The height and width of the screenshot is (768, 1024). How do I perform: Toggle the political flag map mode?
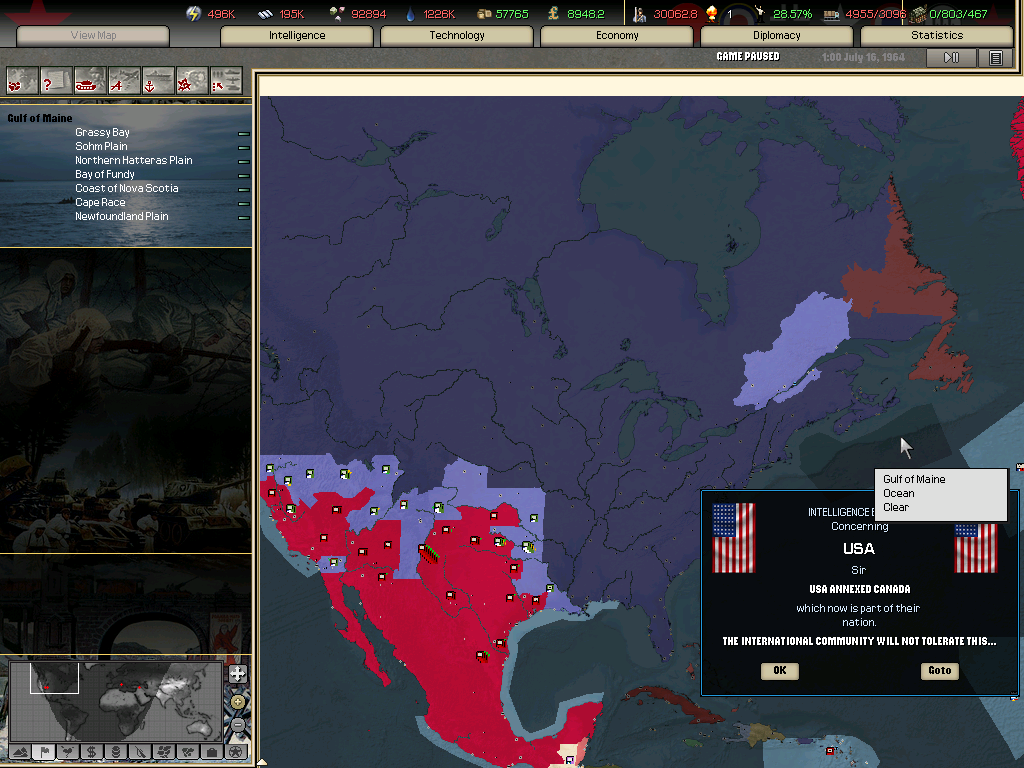click(43, 751)
